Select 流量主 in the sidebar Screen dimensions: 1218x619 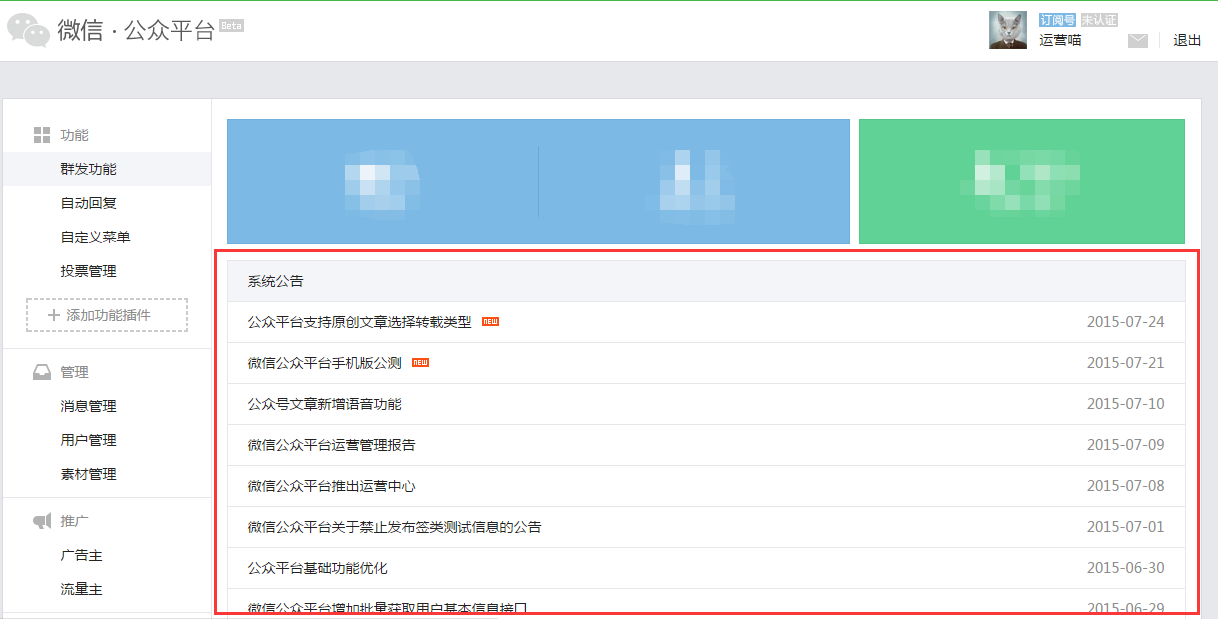click(81, 589)
